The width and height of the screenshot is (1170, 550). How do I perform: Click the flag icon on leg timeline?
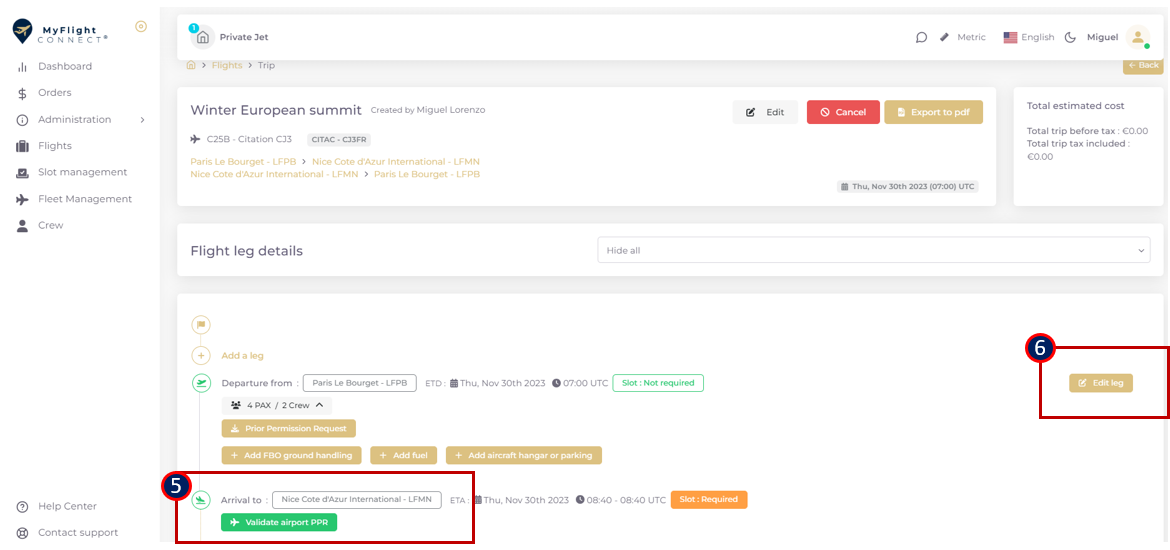(201, 325)
